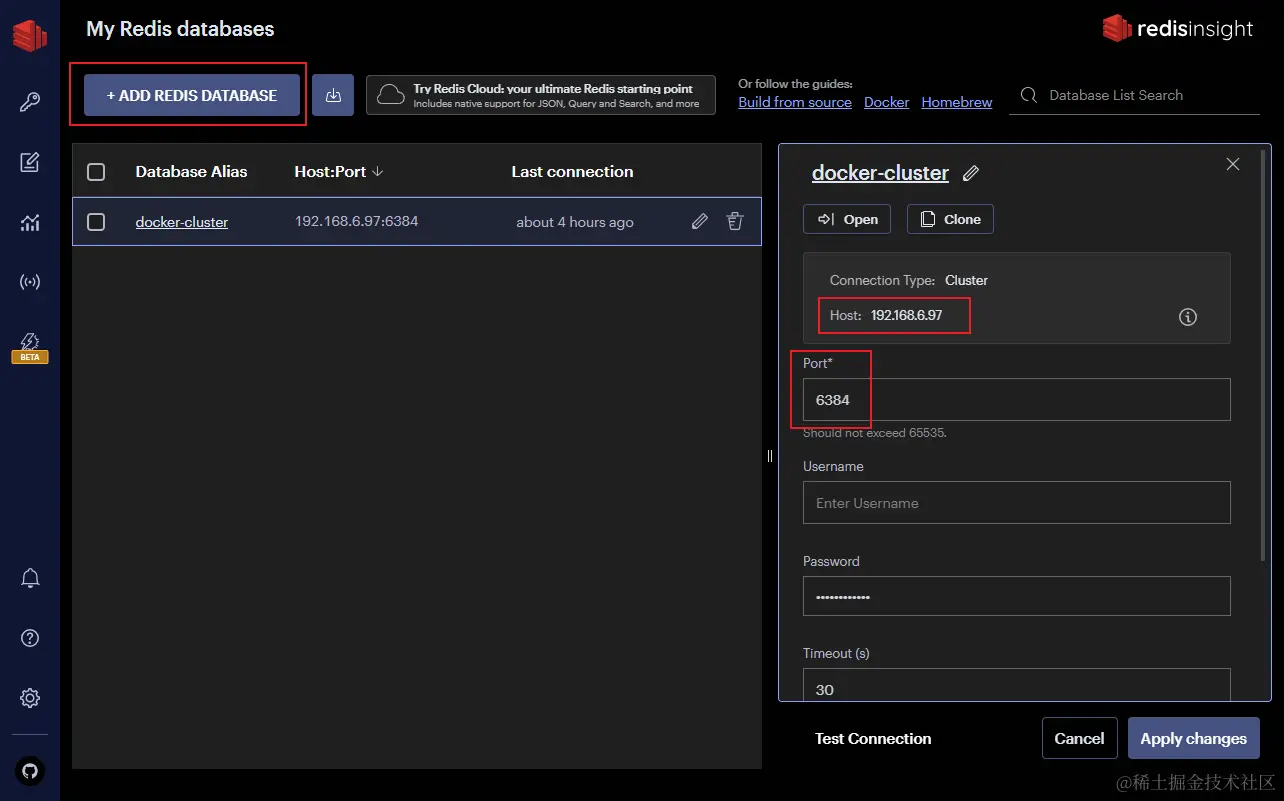Image resolution: width=1284 pixels, height=801 pixels.
Task: Click the redisinsight logo at top right
Action: click(x=1177, y=28)
